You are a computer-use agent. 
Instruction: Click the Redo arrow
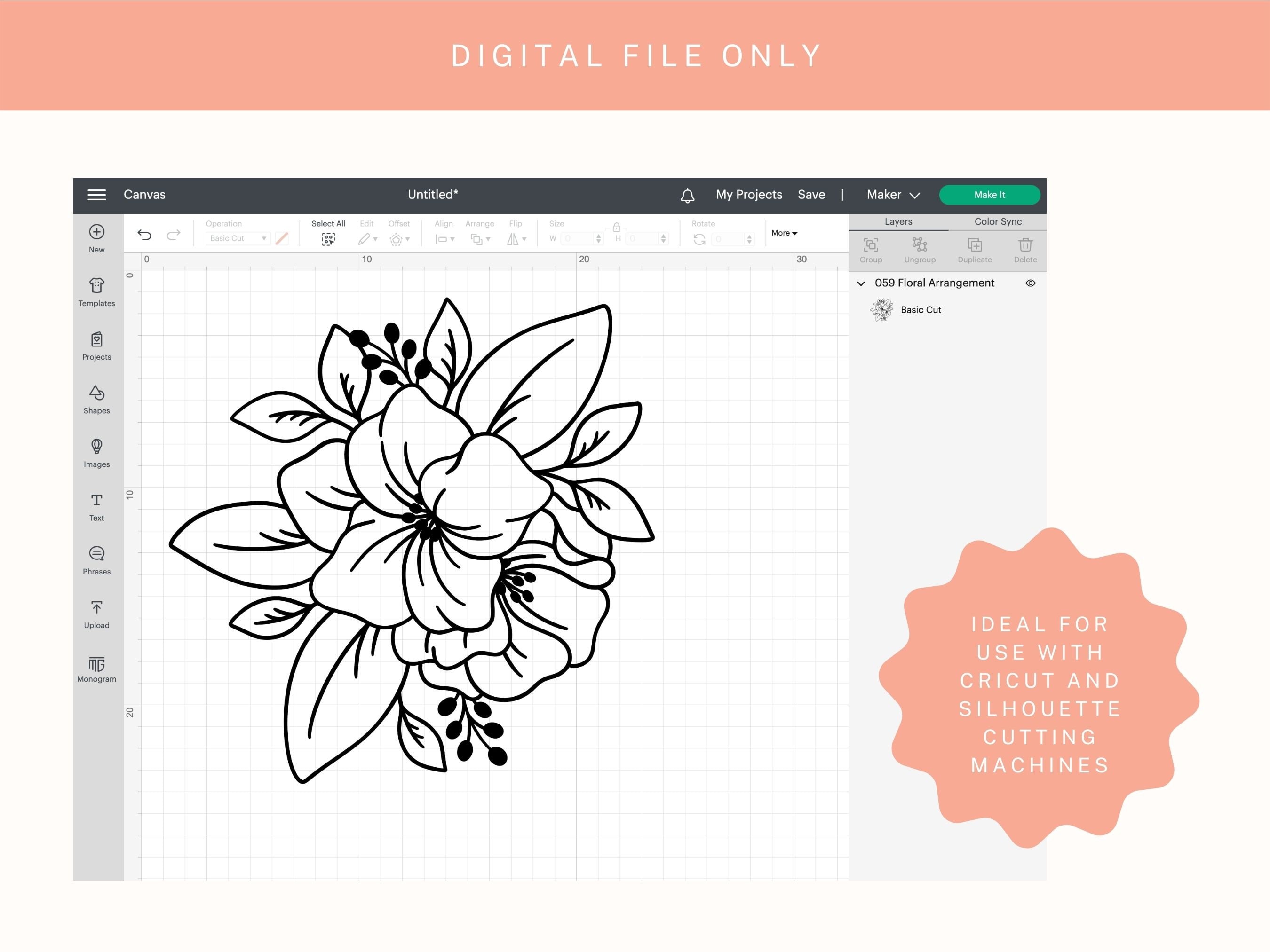tap(174, 235)
